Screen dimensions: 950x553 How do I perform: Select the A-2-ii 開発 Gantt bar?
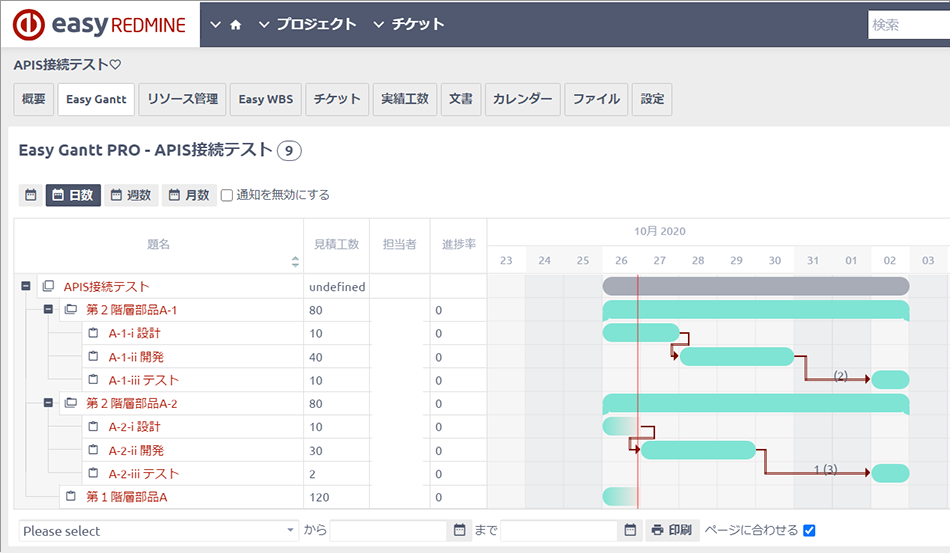[x=699, y=450]
